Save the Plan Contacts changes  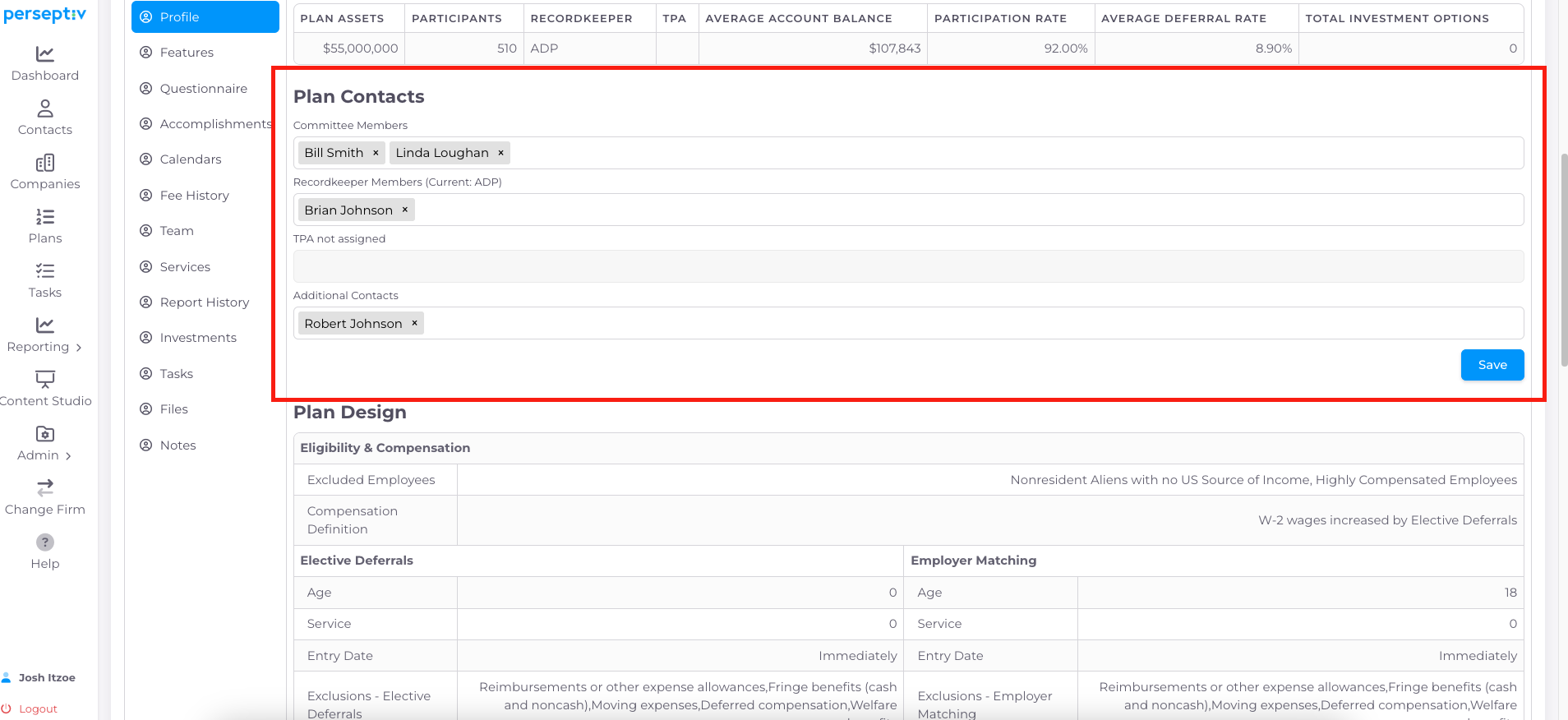pos(1492,365)
